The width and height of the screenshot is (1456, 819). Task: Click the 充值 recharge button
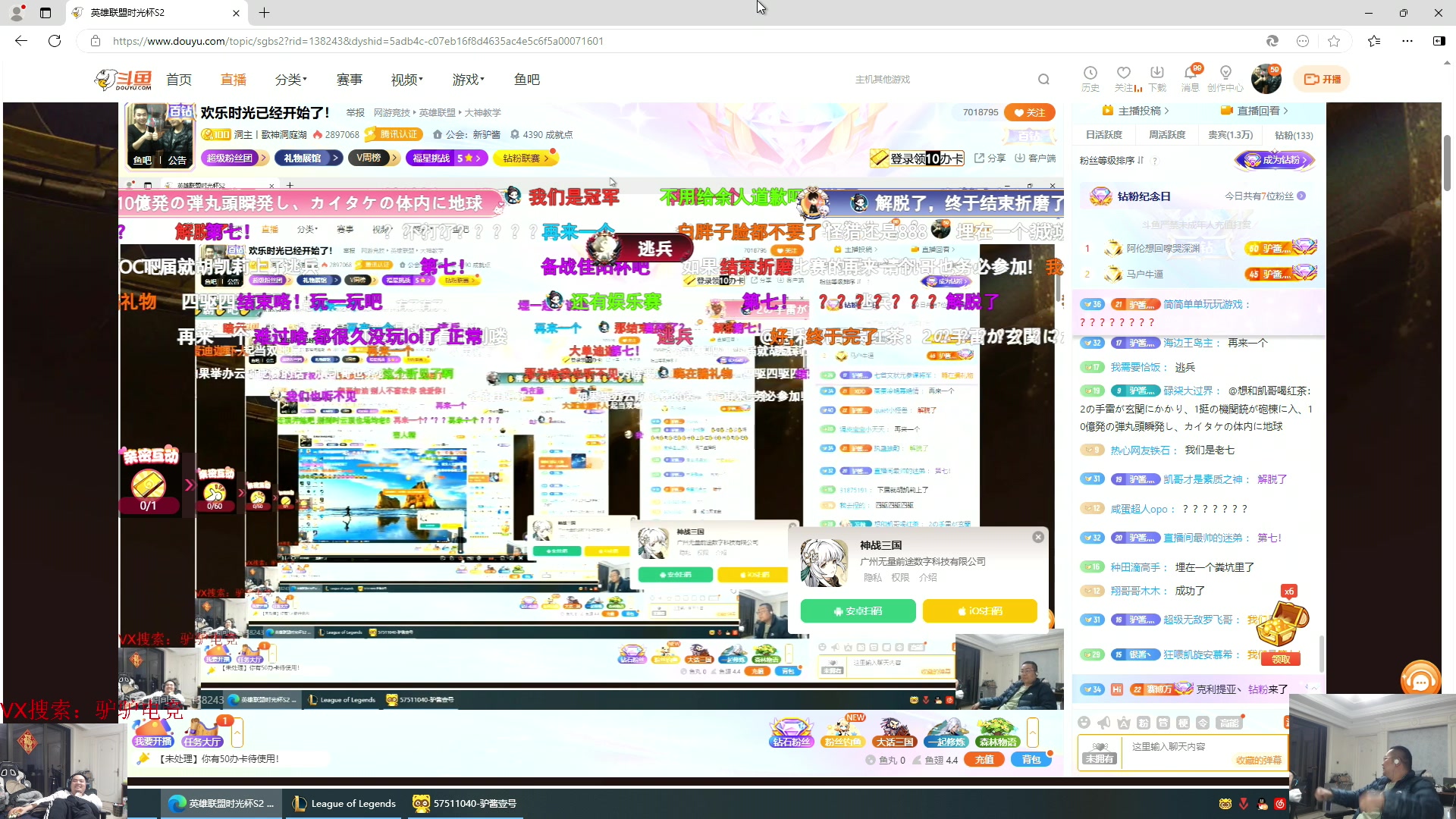pyautogui.click(x=984, y=759)
